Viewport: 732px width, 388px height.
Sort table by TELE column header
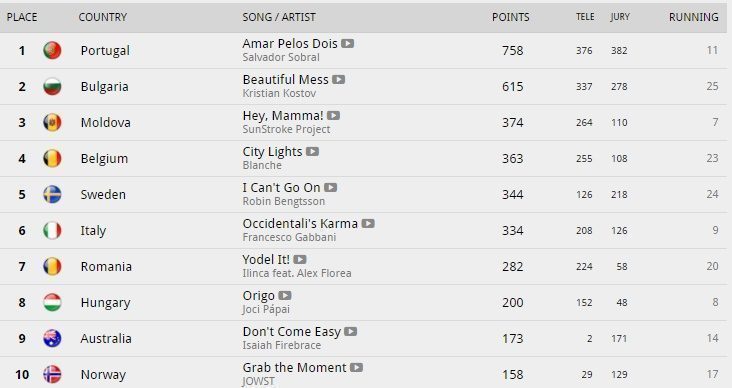(585, 17)
